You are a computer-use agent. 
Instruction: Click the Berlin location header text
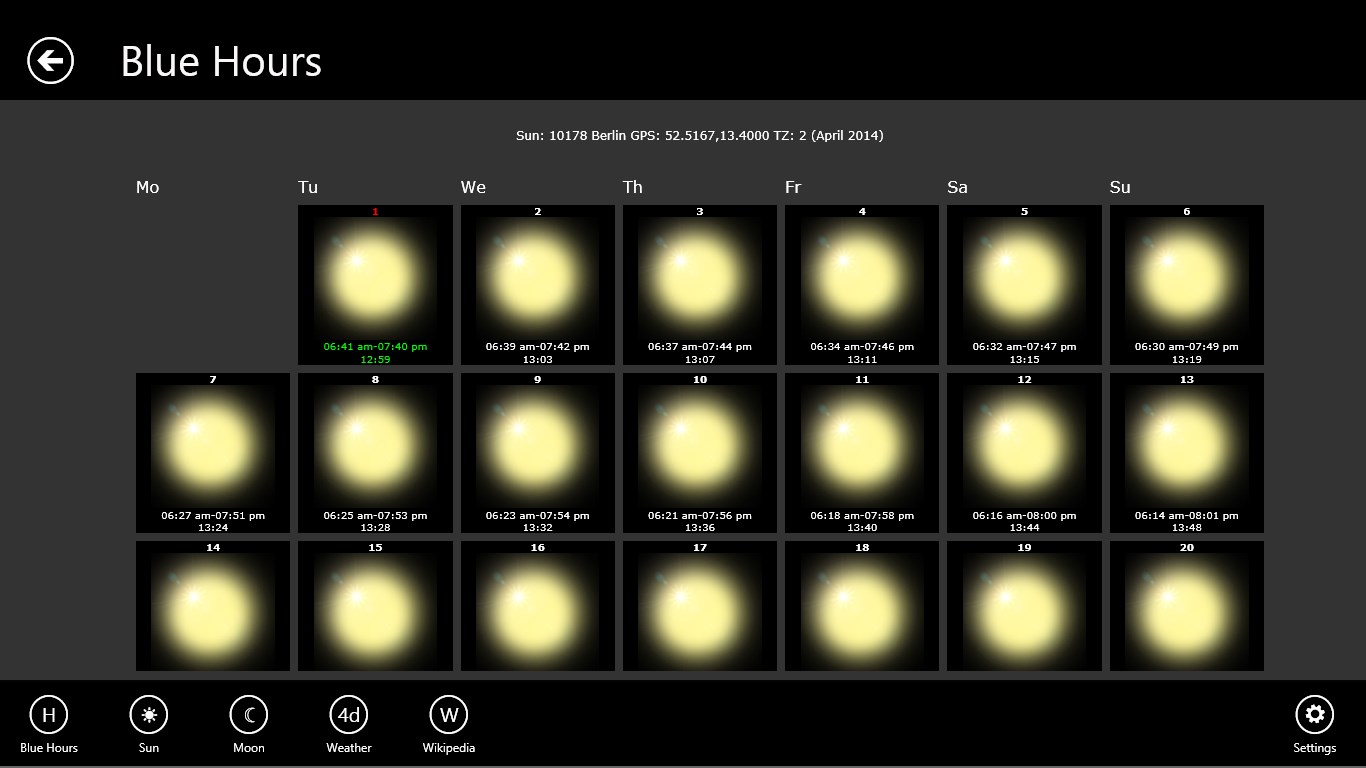tap(699, 135)
